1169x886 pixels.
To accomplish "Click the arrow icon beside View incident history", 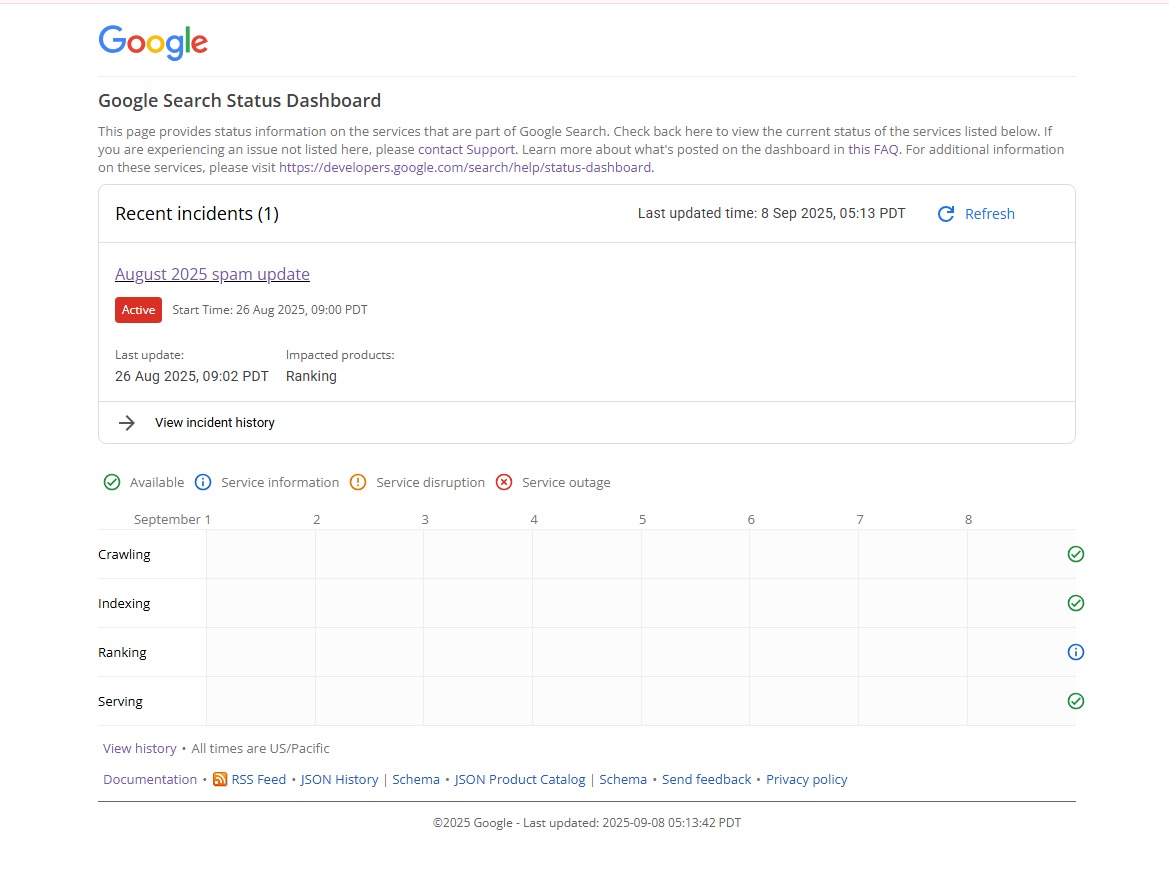I will 127,423.
